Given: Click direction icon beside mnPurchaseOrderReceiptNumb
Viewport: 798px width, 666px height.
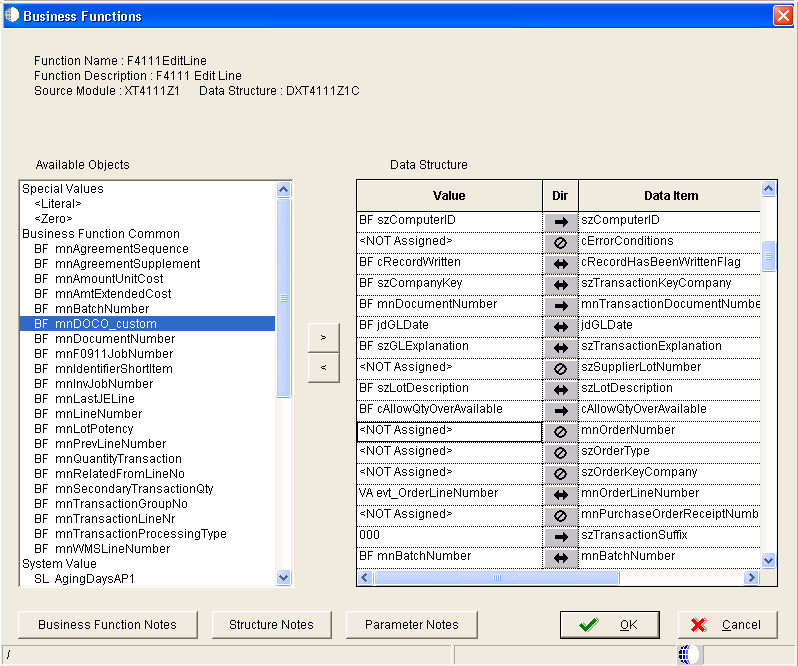Looking at the screenshot, I should tap(560, 515).
